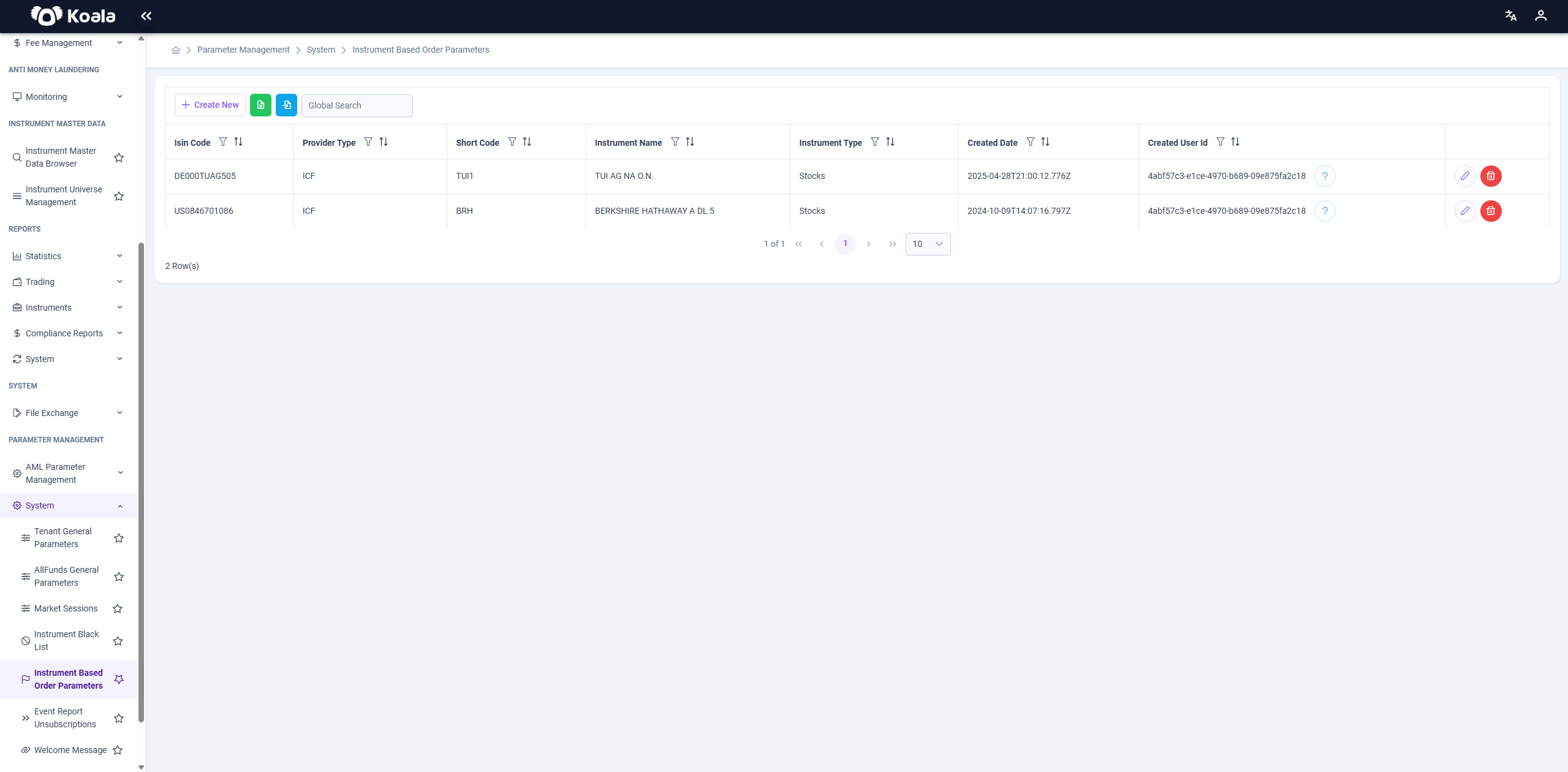1568x772 pixels.
Task: Favorite AllFunds General Parameters star
Action: point(119,577)
